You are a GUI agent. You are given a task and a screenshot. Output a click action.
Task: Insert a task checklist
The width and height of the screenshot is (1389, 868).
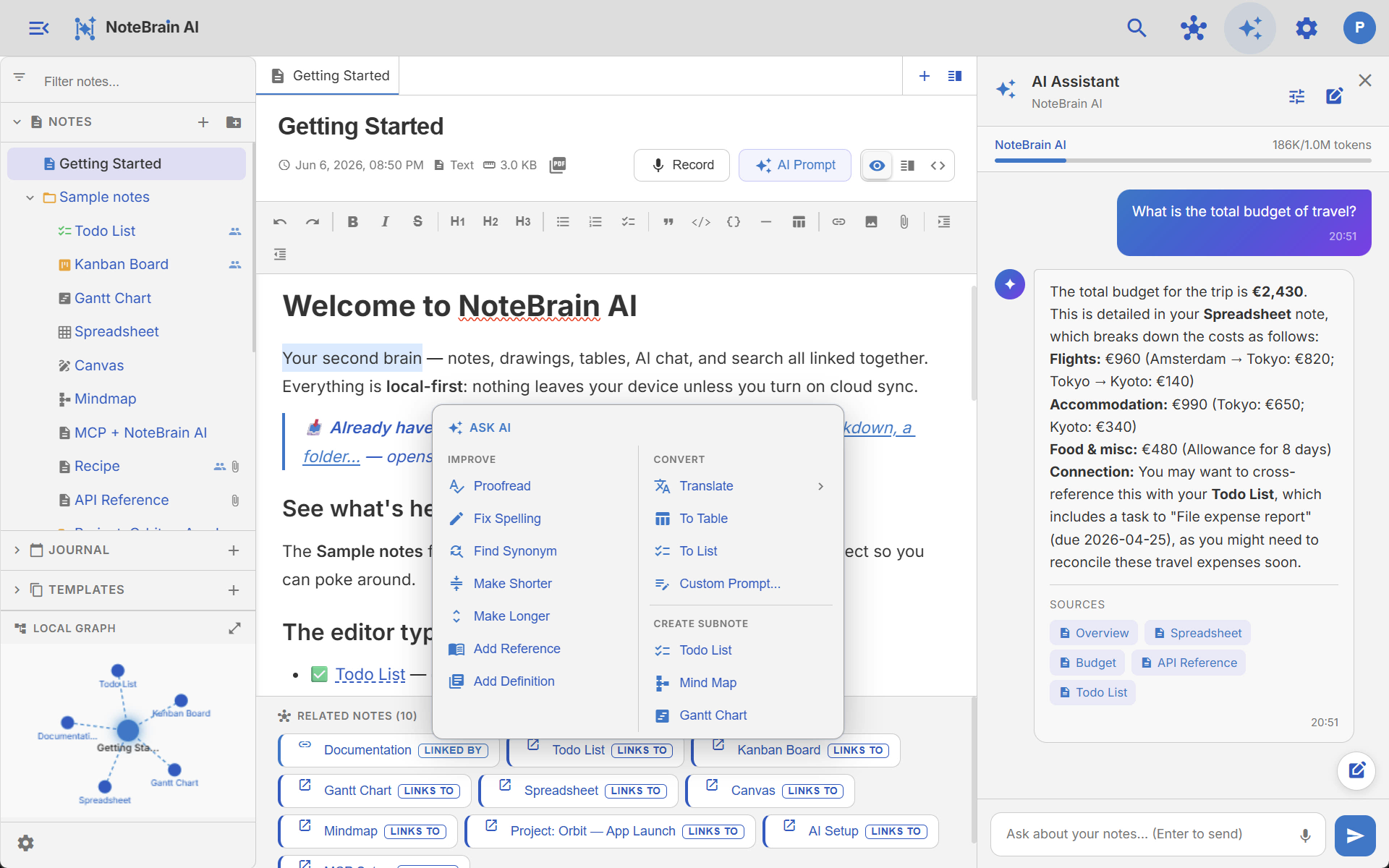(x=628, y=222)
